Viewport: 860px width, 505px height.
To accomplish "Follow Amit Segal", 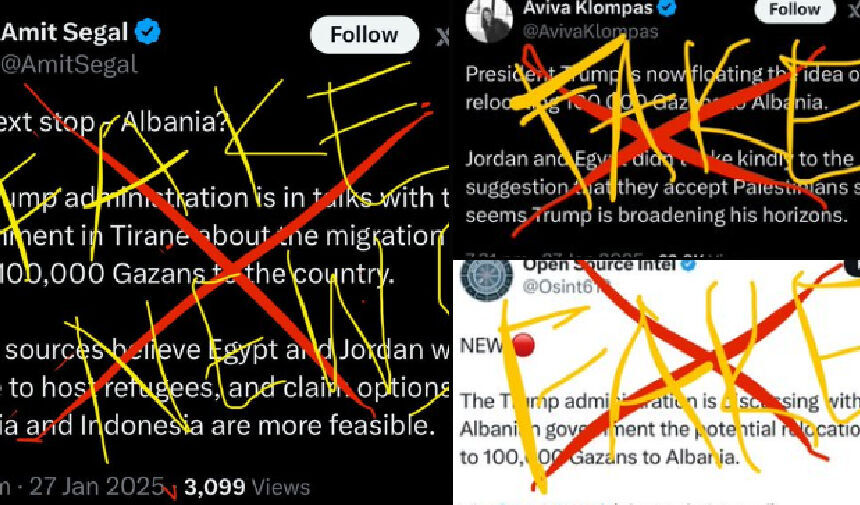I will pos(364,35).
